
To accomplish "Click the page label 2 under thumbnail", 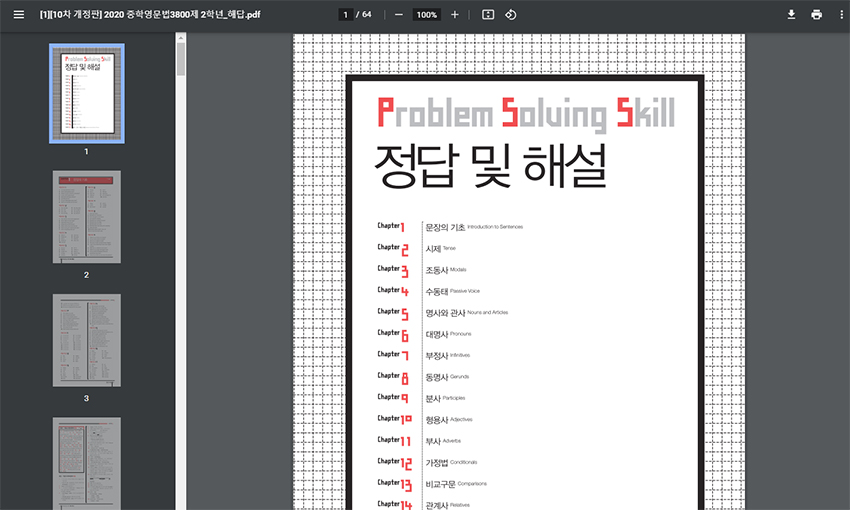I will click(x=86, y=275).
